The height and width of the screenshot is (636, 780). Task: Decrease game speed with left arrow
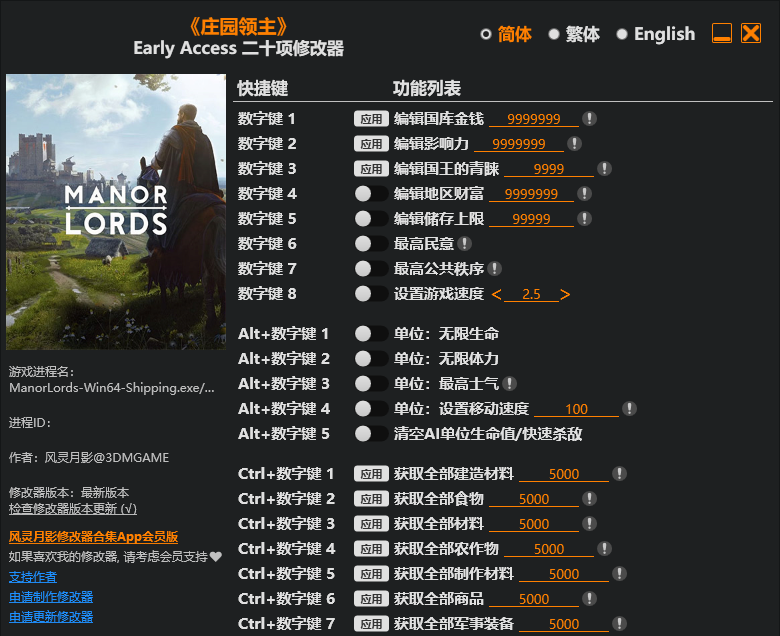pos(497,294)
